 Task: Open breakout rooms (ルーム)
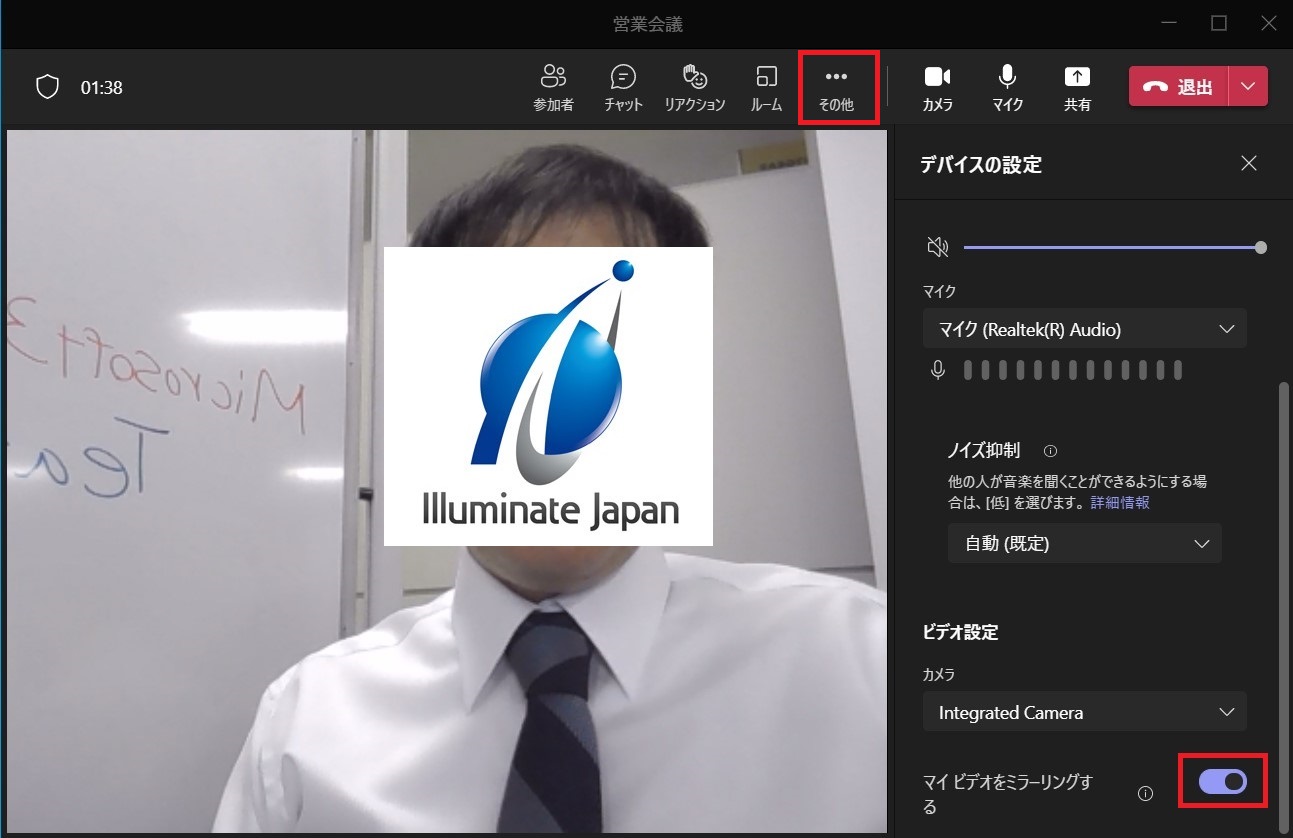(x=766, y=87)
